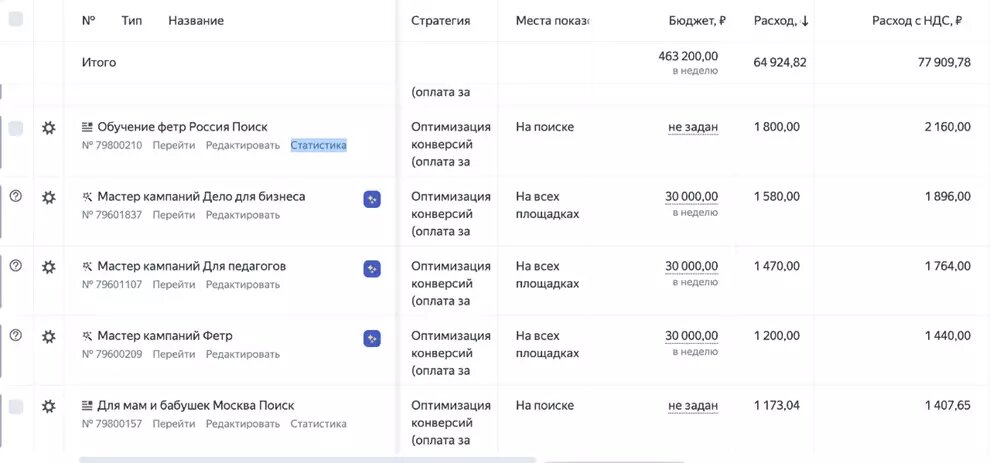Click Редактировать under campaign № 79800157
Screen dimensions: 990x463
click(x=242, y=424)
